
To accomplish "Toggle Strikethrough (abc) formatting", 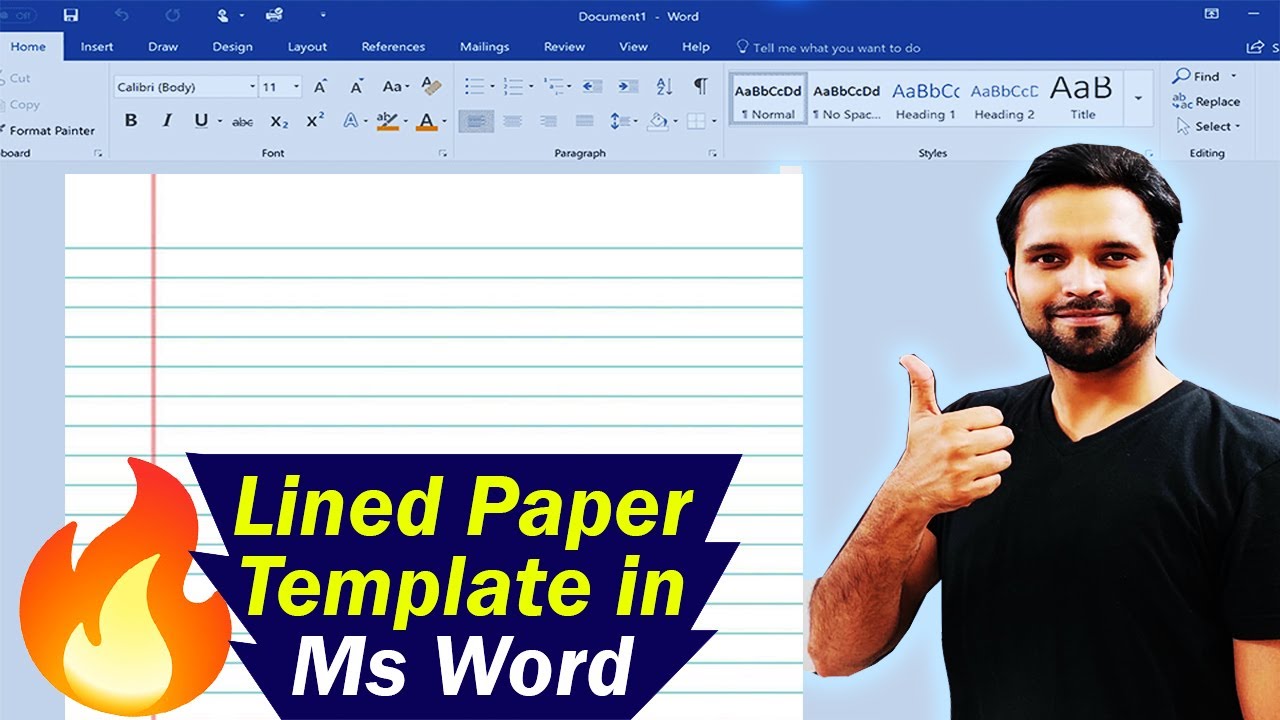I will [x=242, y=121].
